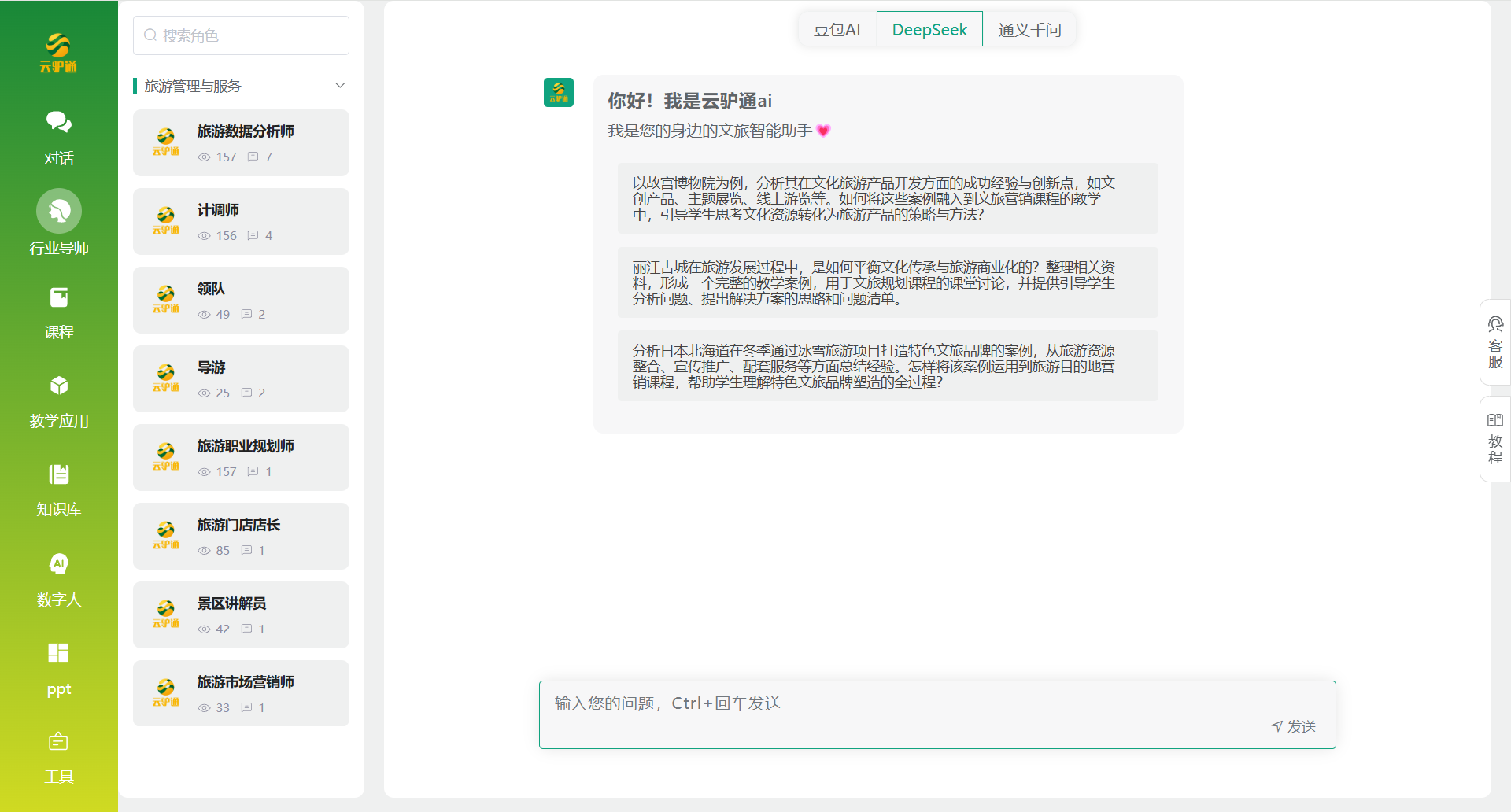This screenshot has width=1511, height=812.
Task: Click the 搜索角色 search field
Action: pyautogui.click(x=241, y=35)
